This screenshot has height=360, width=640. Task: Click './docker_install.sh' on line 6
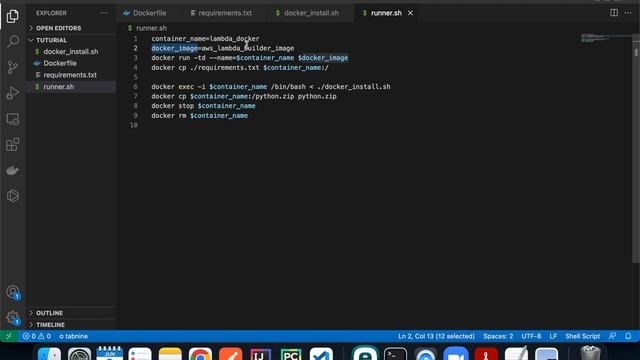[x=353, y=87]
